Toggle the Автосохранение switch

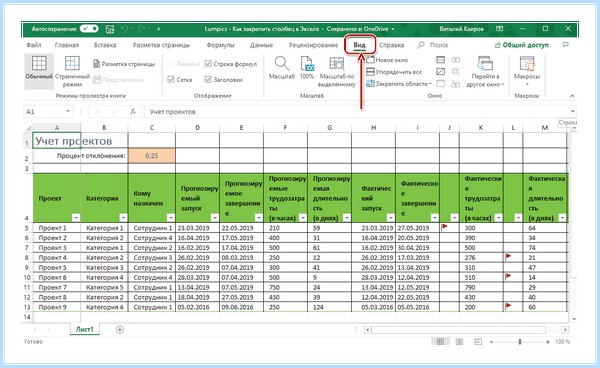[x=90, y=29]
